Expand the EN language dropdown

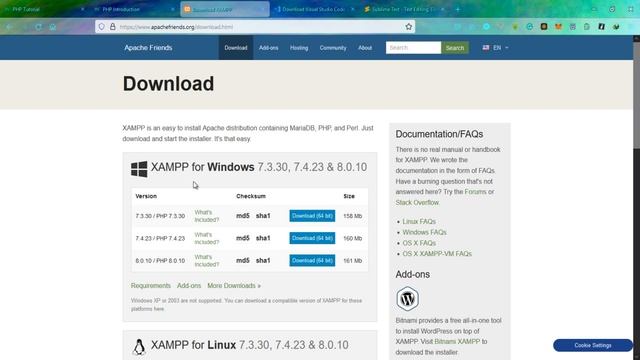(x=496, y=48)
